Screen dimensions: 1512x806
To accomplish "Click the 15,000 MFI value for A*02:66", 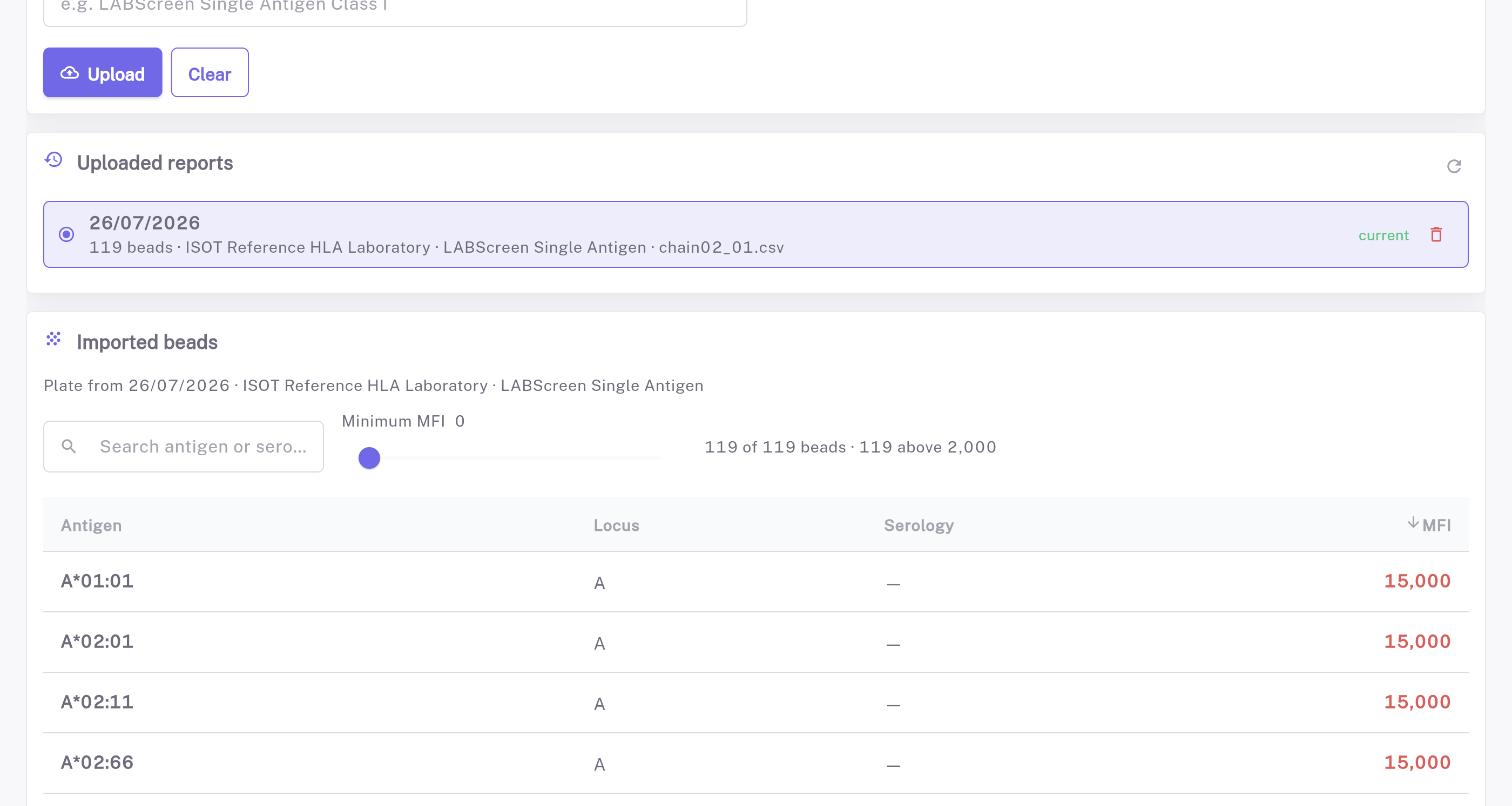I will 1417,763.
